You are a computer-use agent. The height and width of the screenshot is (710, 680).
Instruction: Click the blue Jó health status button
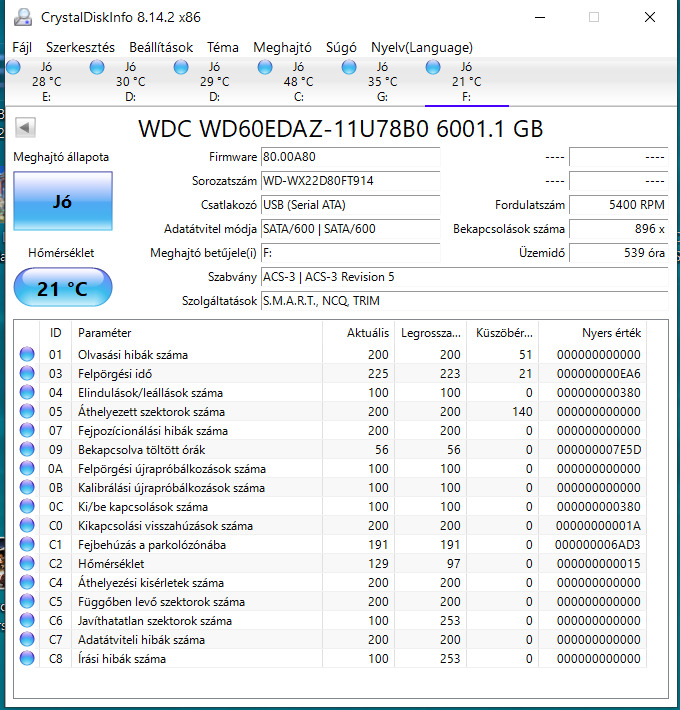[x=63, y=201]
